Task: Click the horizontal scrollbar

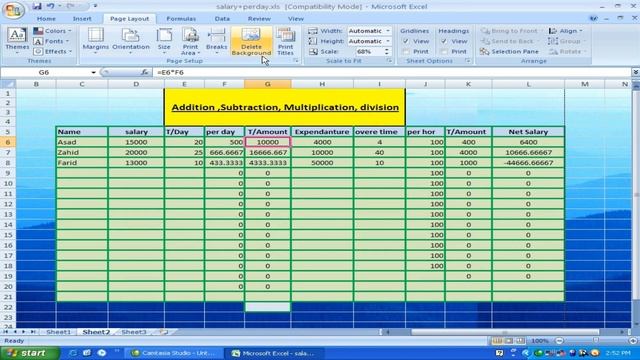Action: click(504, 332)
